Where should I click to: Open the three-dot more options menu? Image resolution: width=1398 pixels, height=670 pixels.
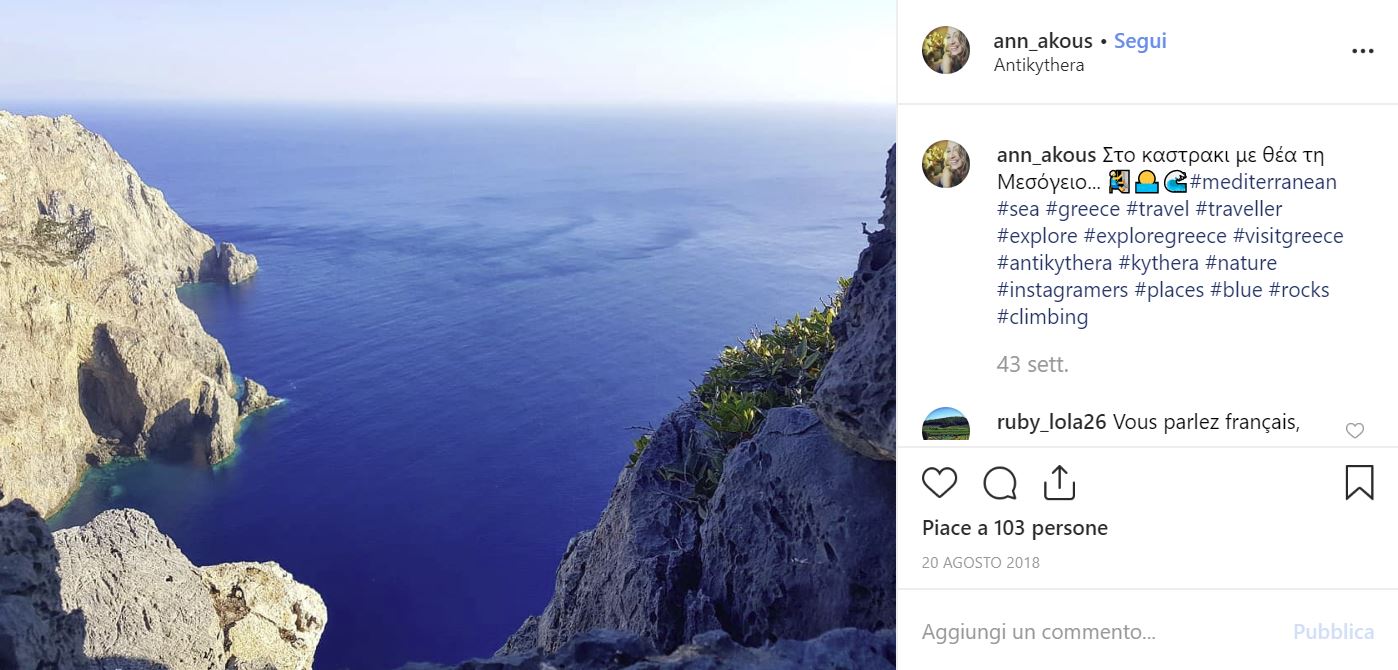(1362, 51)
